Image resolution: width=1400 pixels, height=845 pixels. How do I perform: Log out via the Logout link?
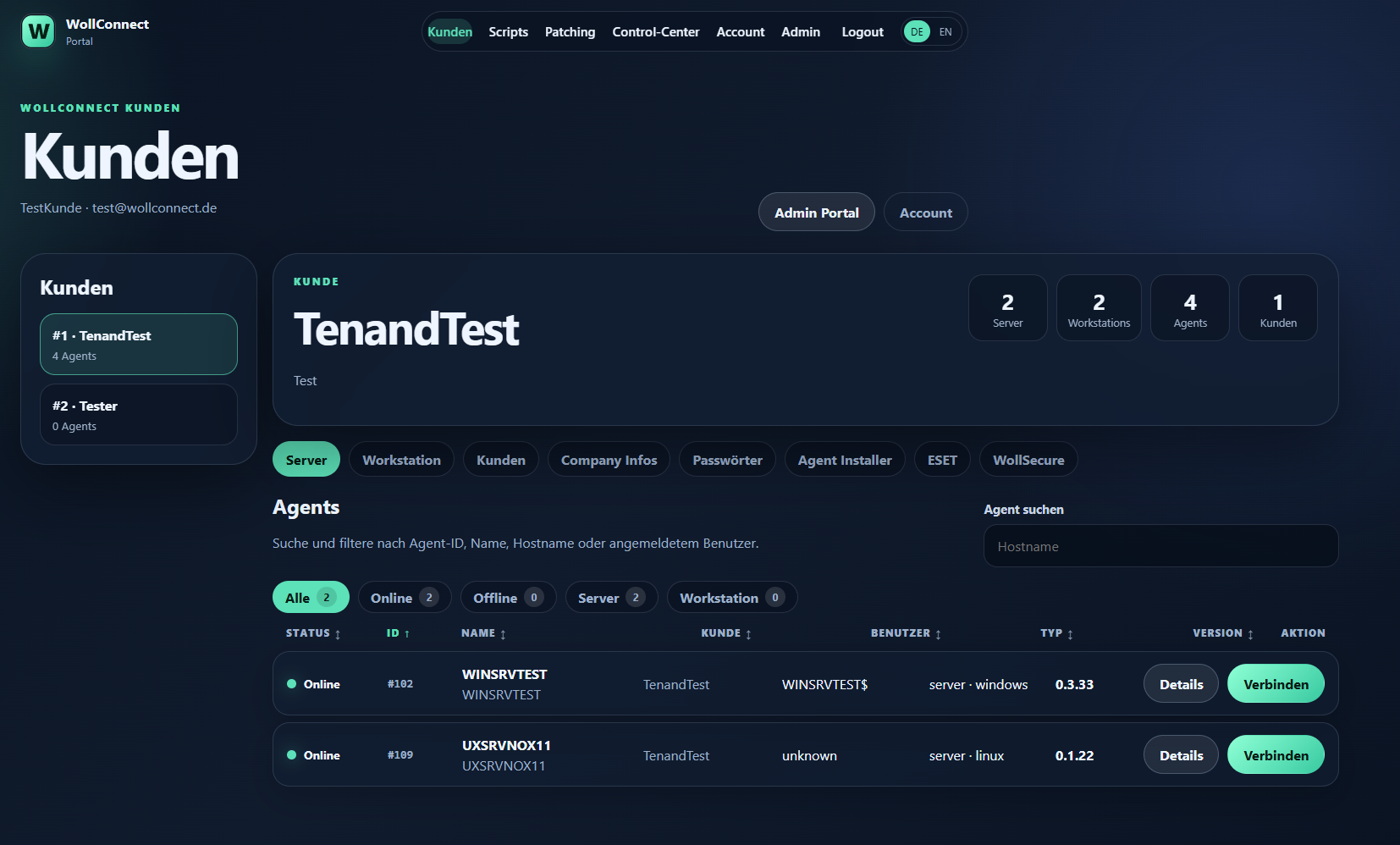pos(862,32)
